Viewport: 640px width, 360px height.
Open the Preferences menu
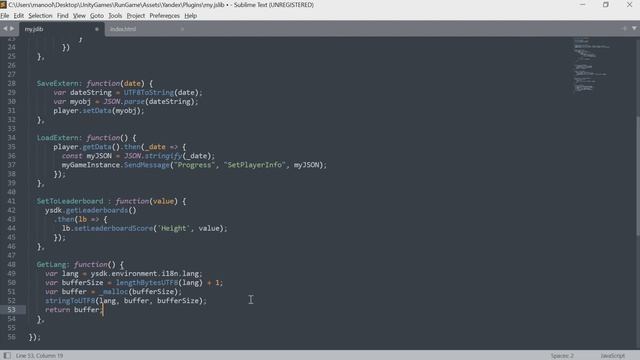click(x=164, y=16)
